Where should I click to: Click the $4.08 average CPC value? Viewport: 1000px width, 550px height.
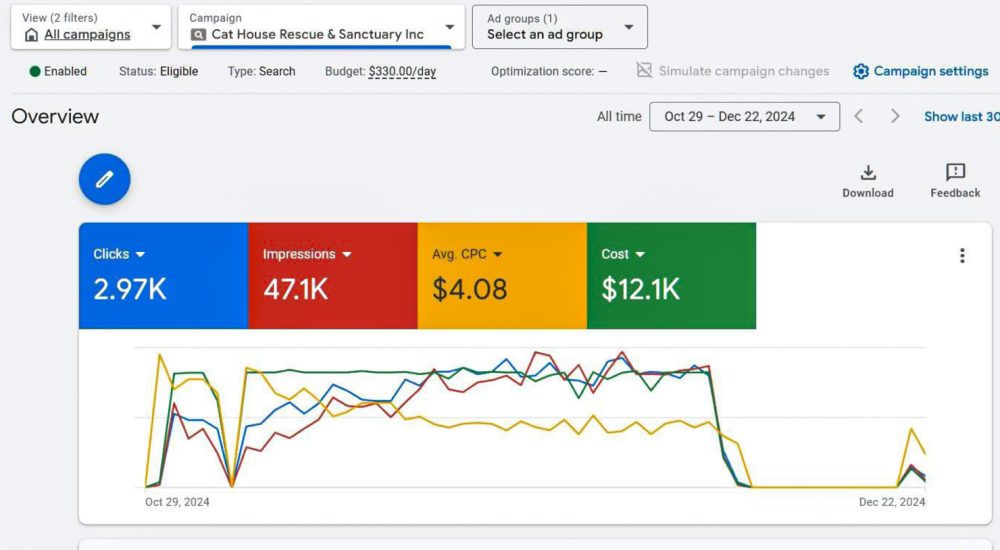coord(470,290)
